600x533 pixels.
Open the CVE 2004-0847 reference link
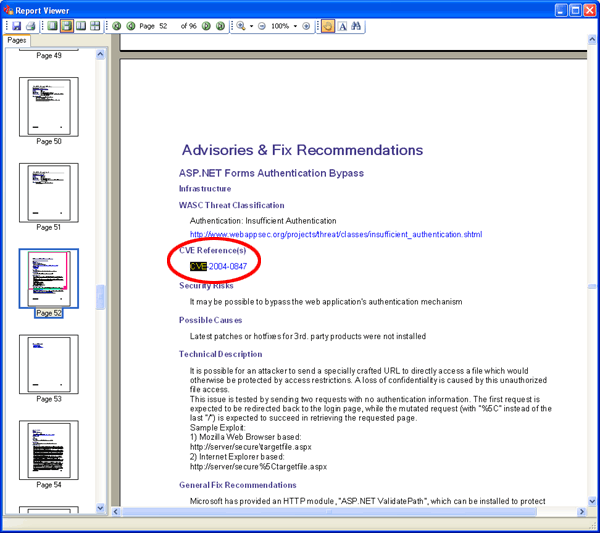(x=227, y=267)
